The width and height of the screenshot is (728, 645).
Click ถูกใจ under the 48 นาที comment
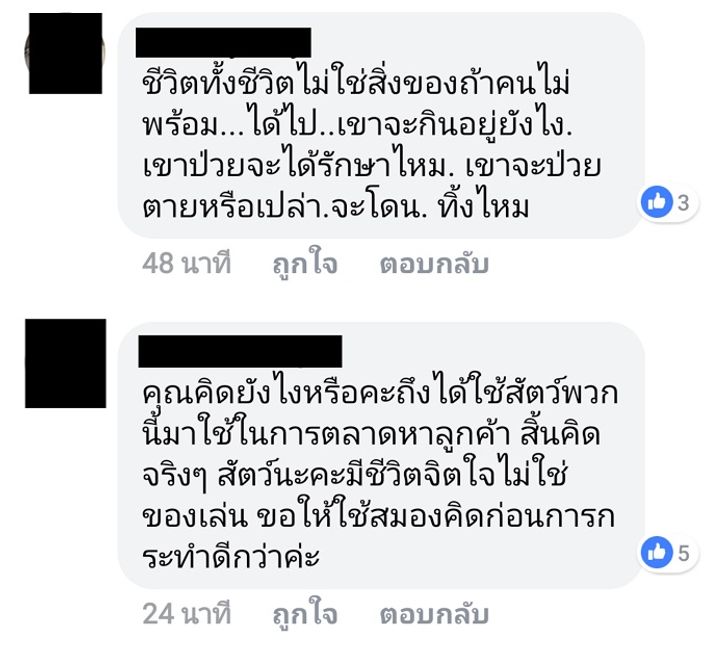305,265
